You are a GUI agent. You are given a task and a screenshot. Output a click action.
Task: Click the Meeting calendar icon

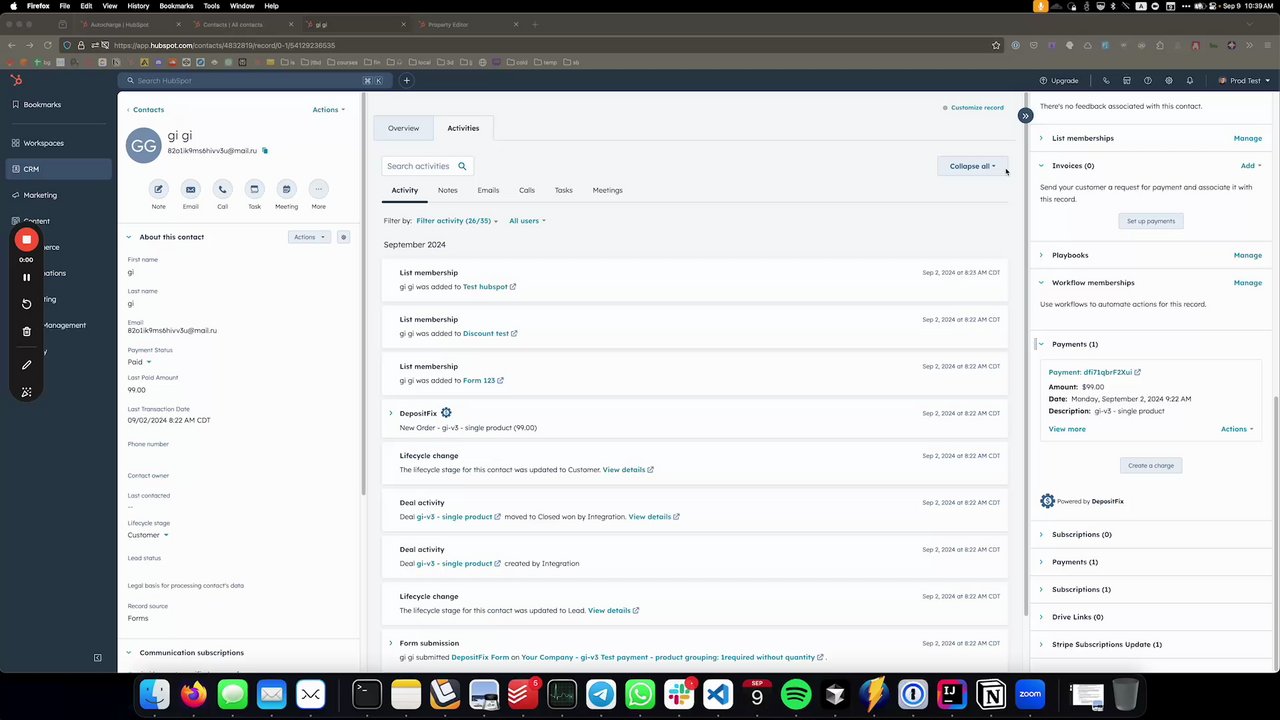[286, 189]
